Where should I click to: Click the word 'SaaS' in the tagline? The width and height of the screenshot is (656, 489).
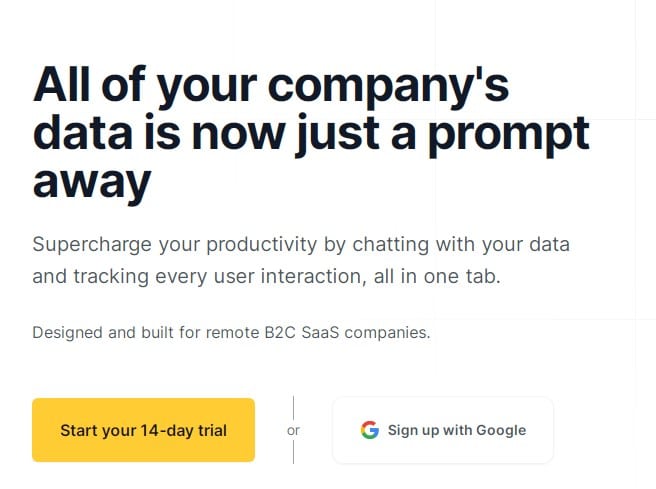pyautogui.click(x=320, y=333)
